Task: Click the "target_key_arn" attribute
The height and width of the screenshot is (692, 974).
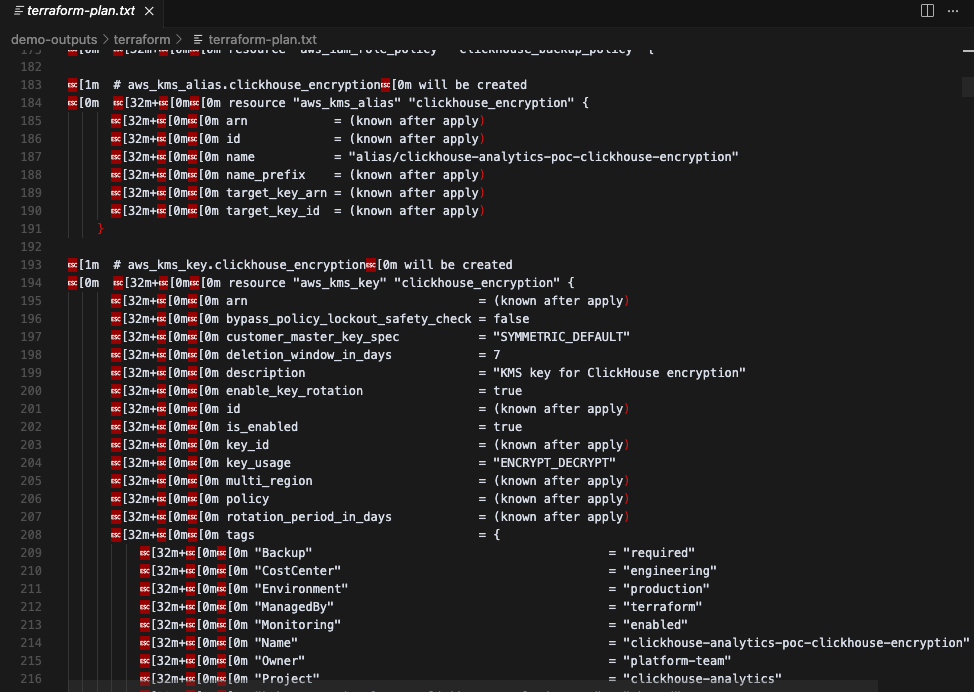Action: (x=276, y=193)
